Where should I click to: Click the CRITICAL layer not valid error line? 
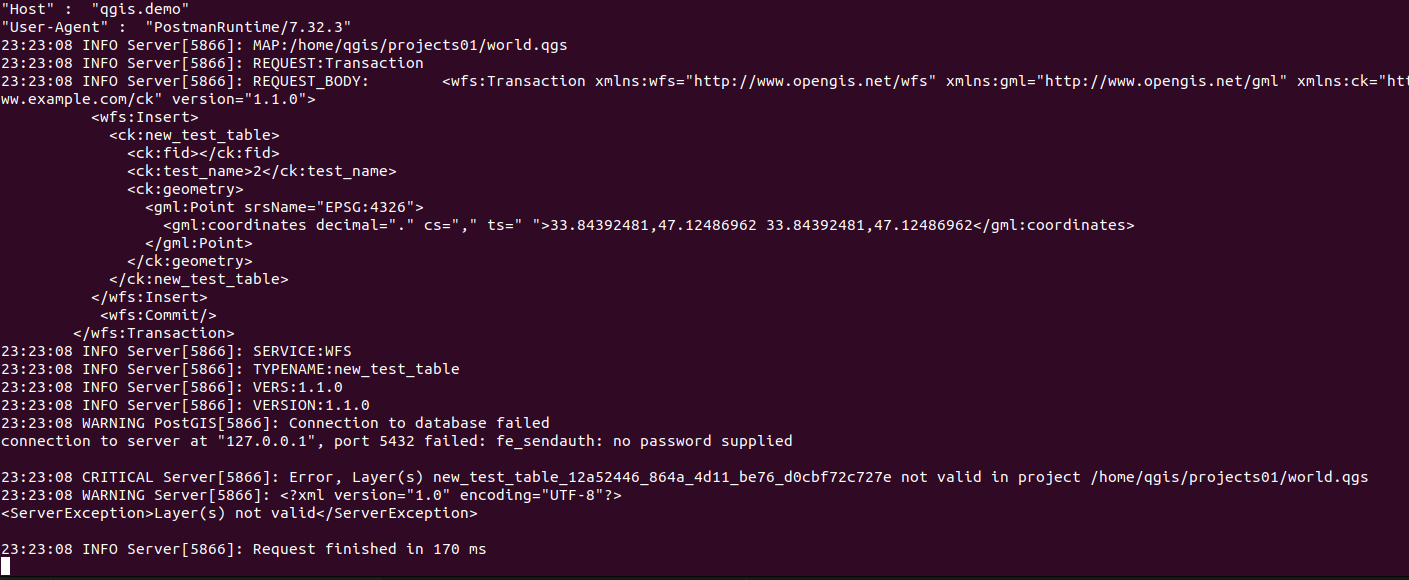point(684,477)
